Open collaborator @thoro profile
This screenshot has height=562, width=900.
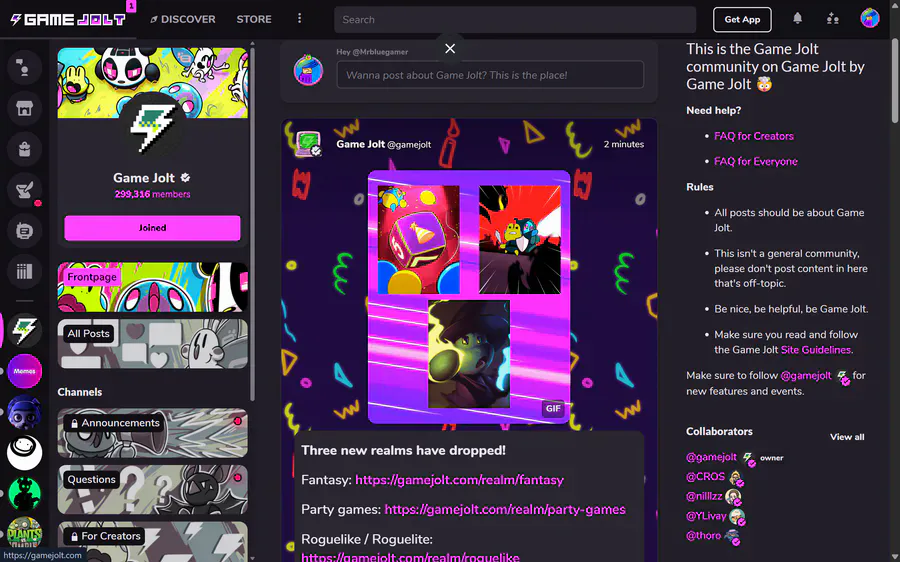click(704, 535)
